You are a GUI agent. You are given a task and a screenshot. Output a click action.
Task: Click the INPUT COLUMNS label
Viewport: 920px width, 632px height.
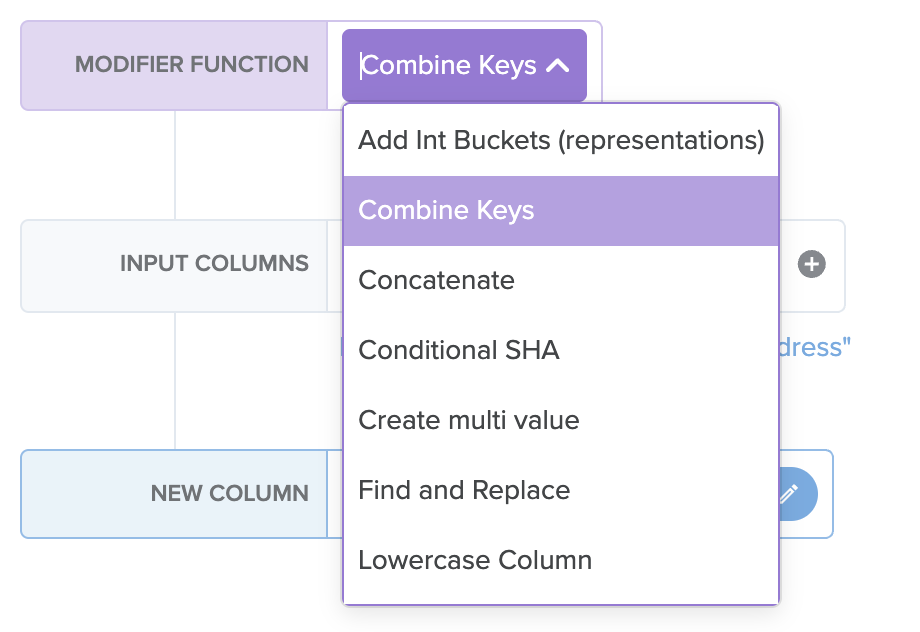pos(214,264)
